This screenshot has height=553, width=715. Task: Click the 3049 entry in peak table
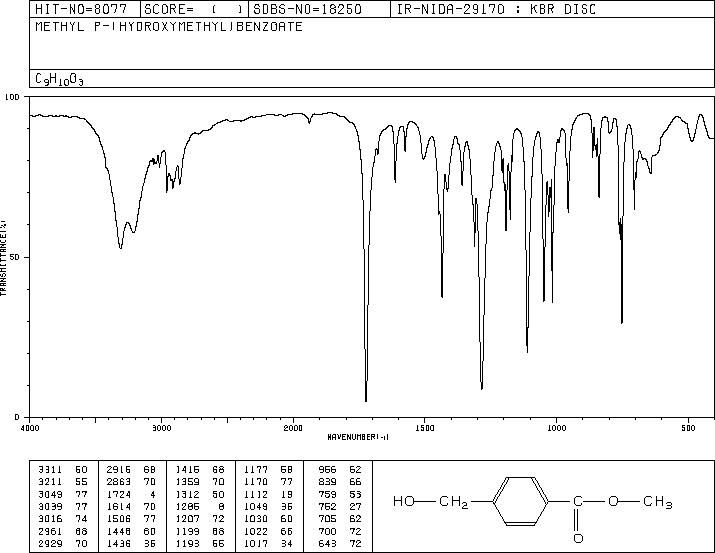(50, 494)
